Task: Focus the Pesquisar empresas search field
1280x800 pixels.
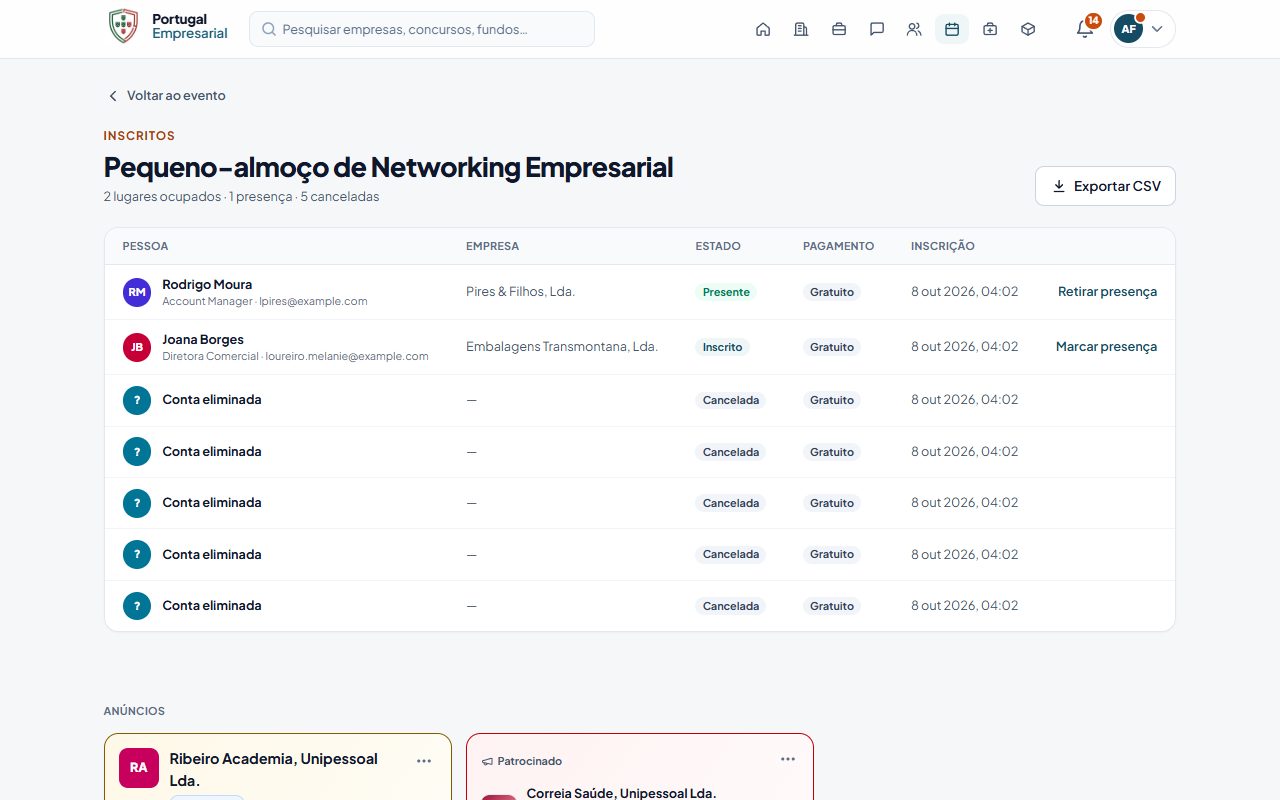Action: click(x=422, y=29)
